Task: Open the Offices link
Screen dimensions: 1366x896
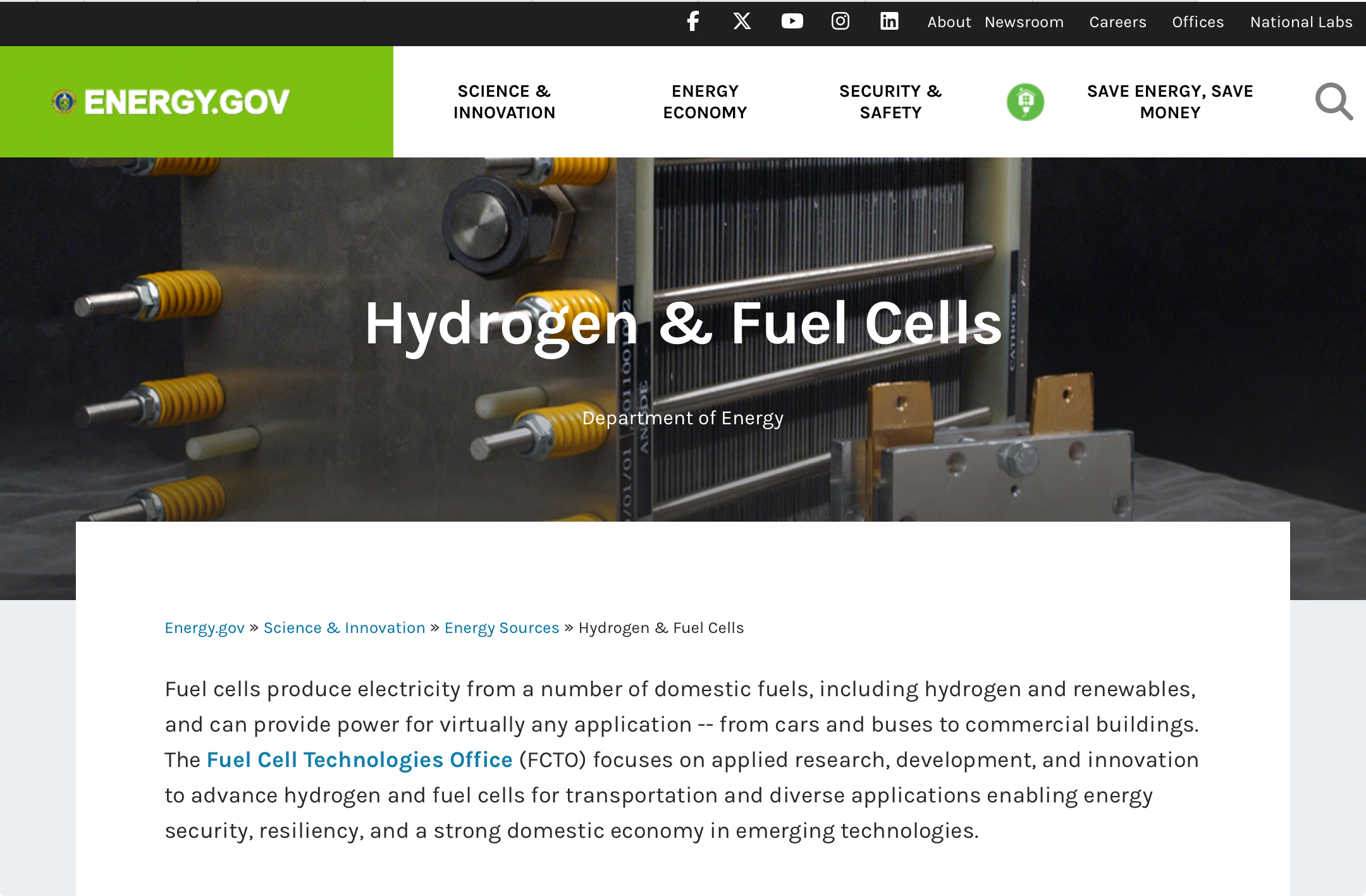Action: coord(1198,22)
